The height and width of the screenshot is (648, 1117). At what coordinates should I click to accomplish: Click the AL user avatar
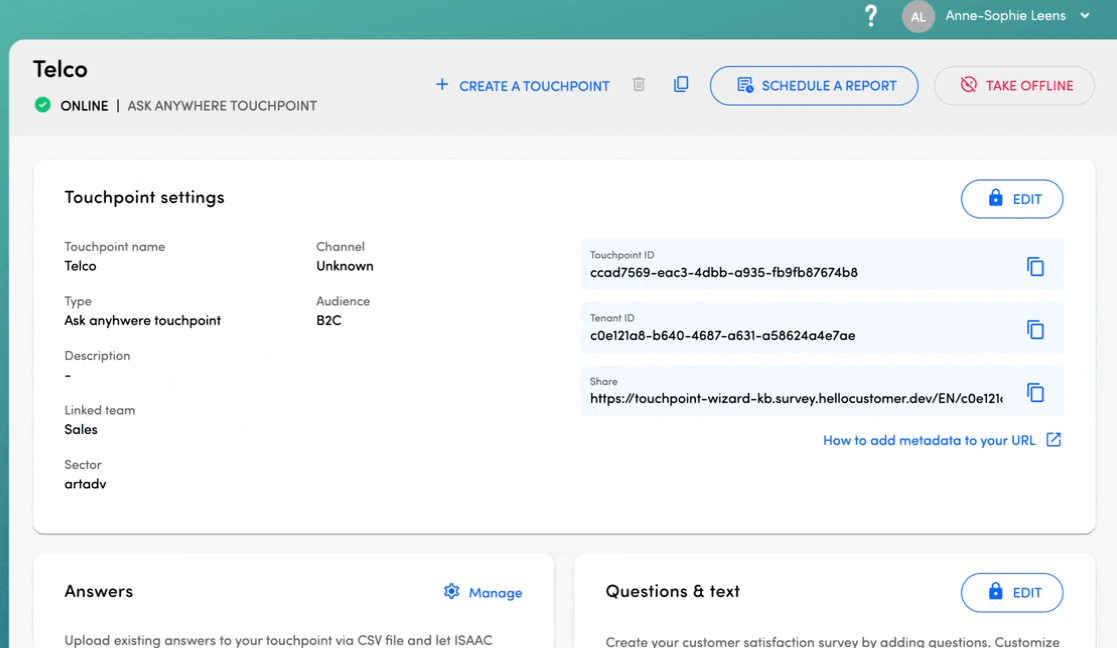click(917, 17)
